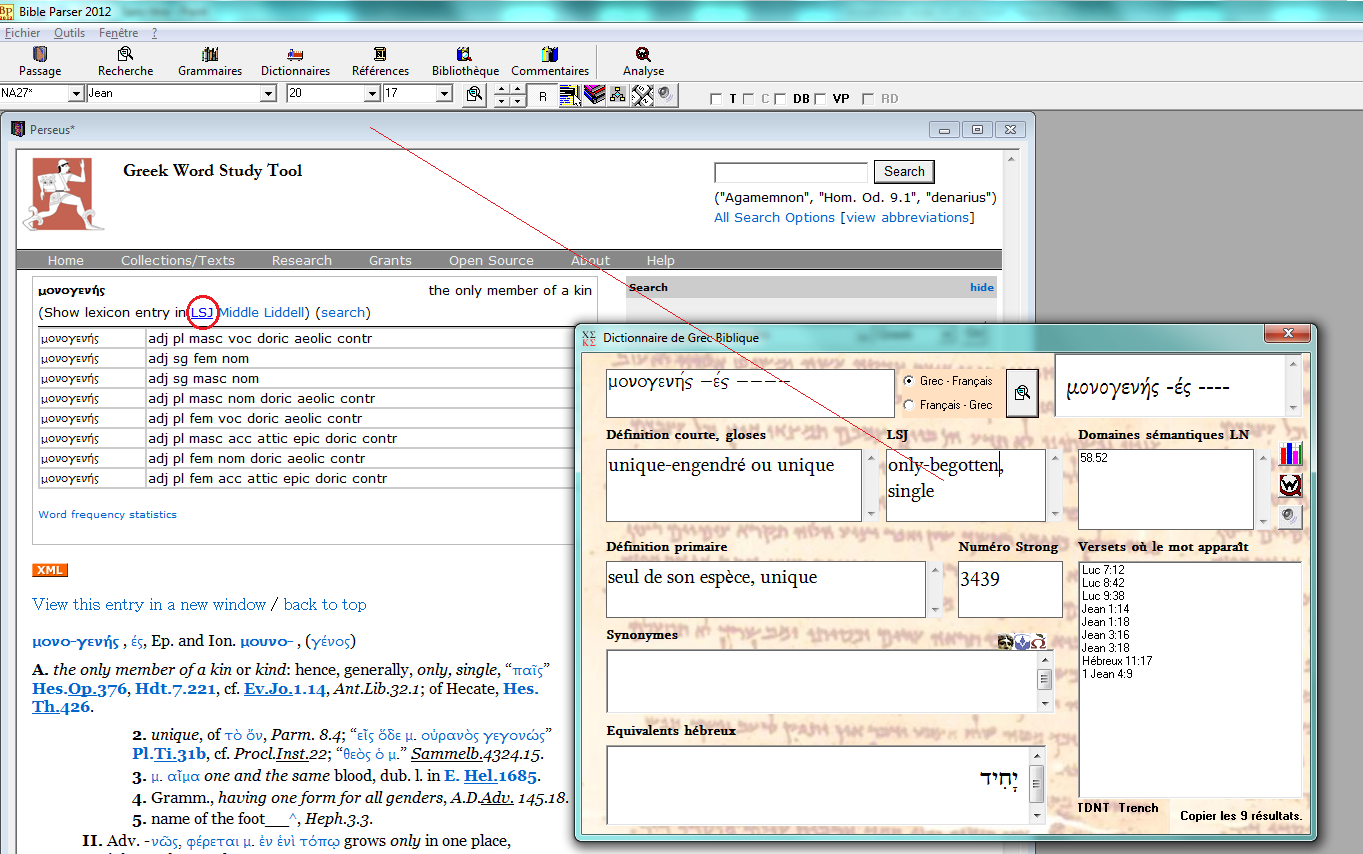Open the Passage toolbar icon
The image size is (1363, 854).
click(40, 61)
